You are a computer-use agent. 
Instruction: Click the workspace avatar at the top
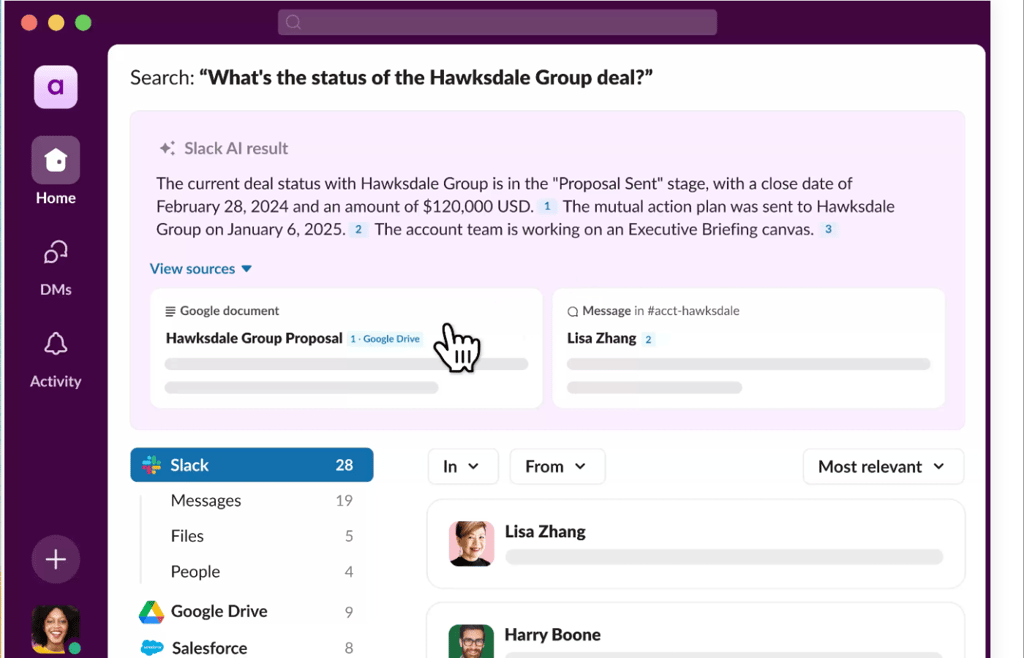[x=55, y=87]
